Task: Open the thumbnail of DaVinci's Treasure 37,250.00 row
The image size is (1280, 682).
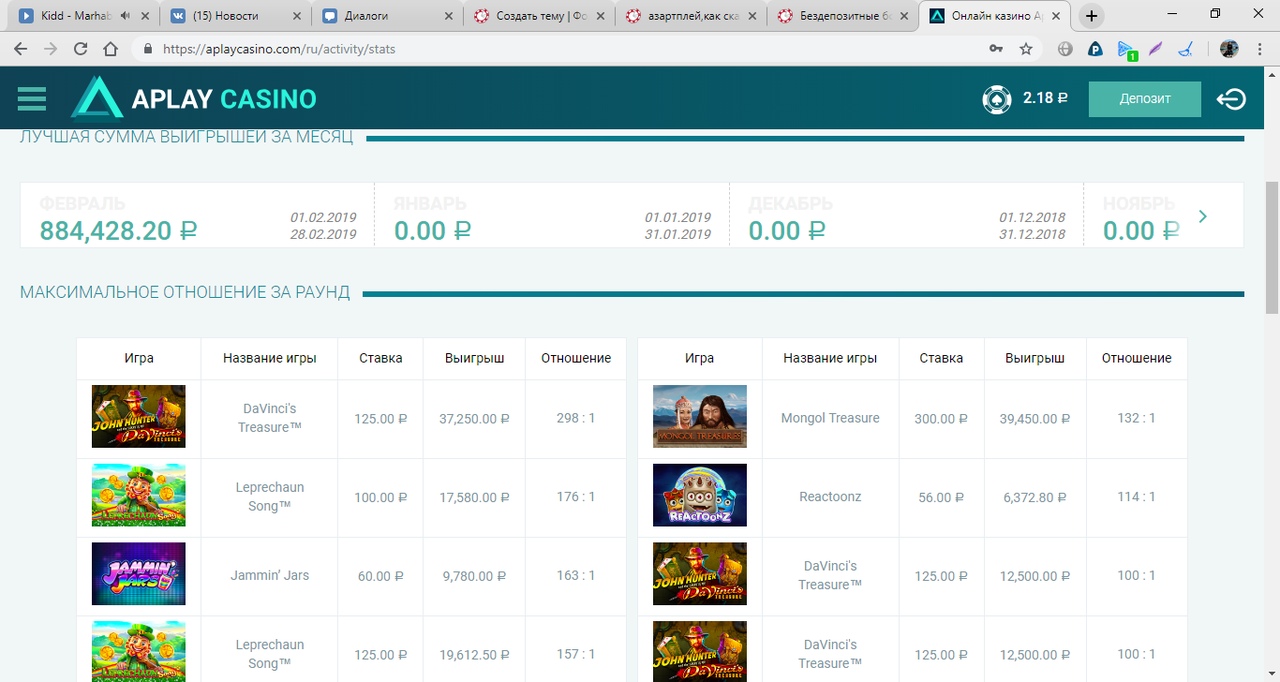Action: 138,416
